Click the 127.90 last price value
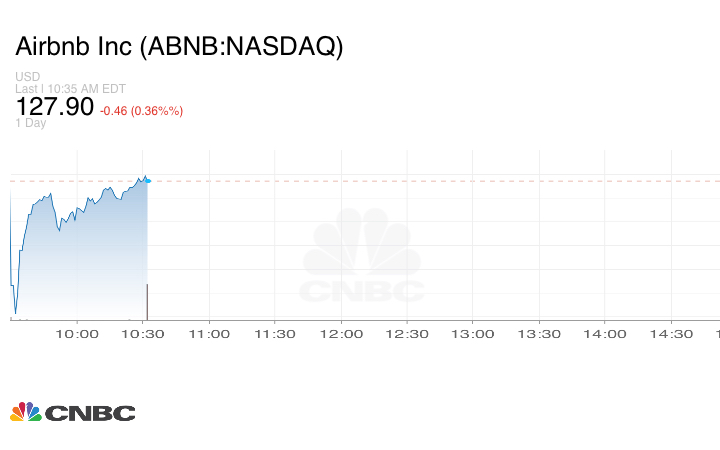 coord(55,107)
